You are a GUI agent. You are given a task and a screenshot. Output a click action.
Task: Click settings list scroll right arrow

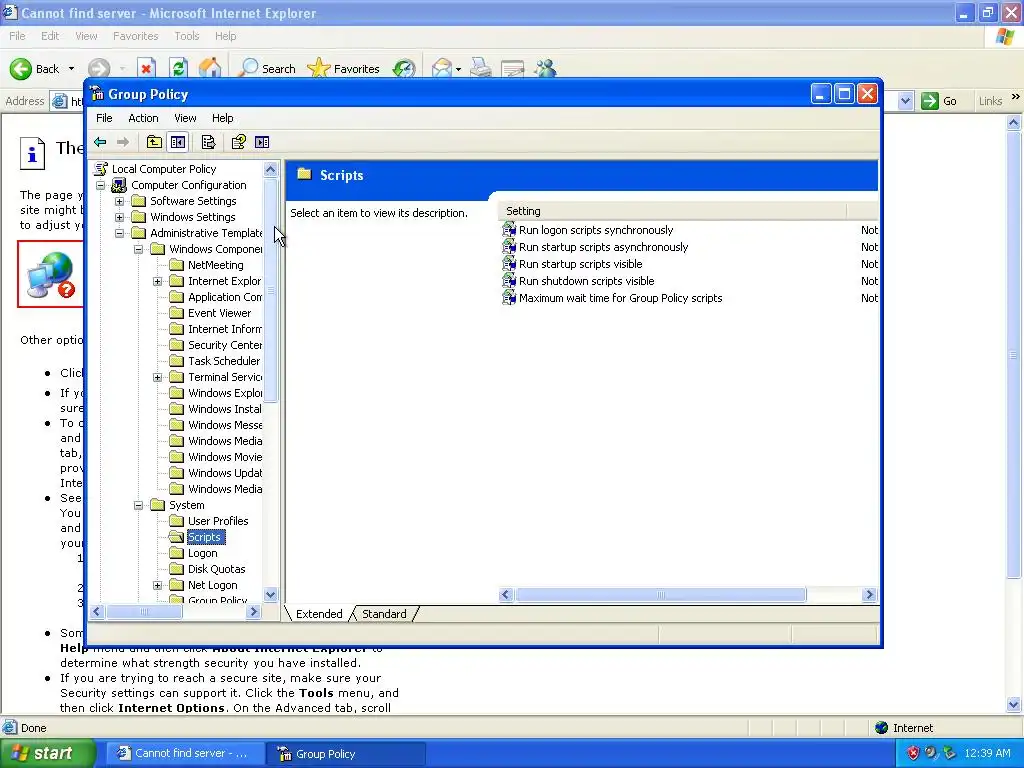tap(869, 594)
